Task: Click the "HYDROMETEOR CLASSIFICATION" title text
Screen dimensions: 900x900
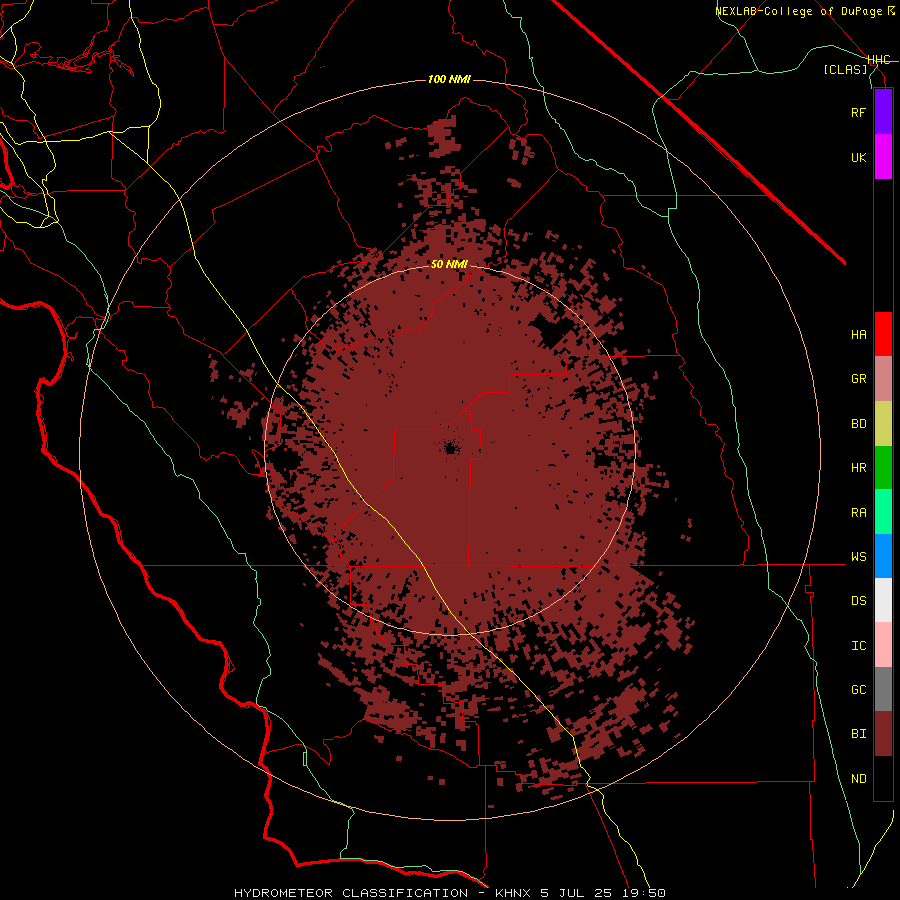Action: click(x=351, y=893)
